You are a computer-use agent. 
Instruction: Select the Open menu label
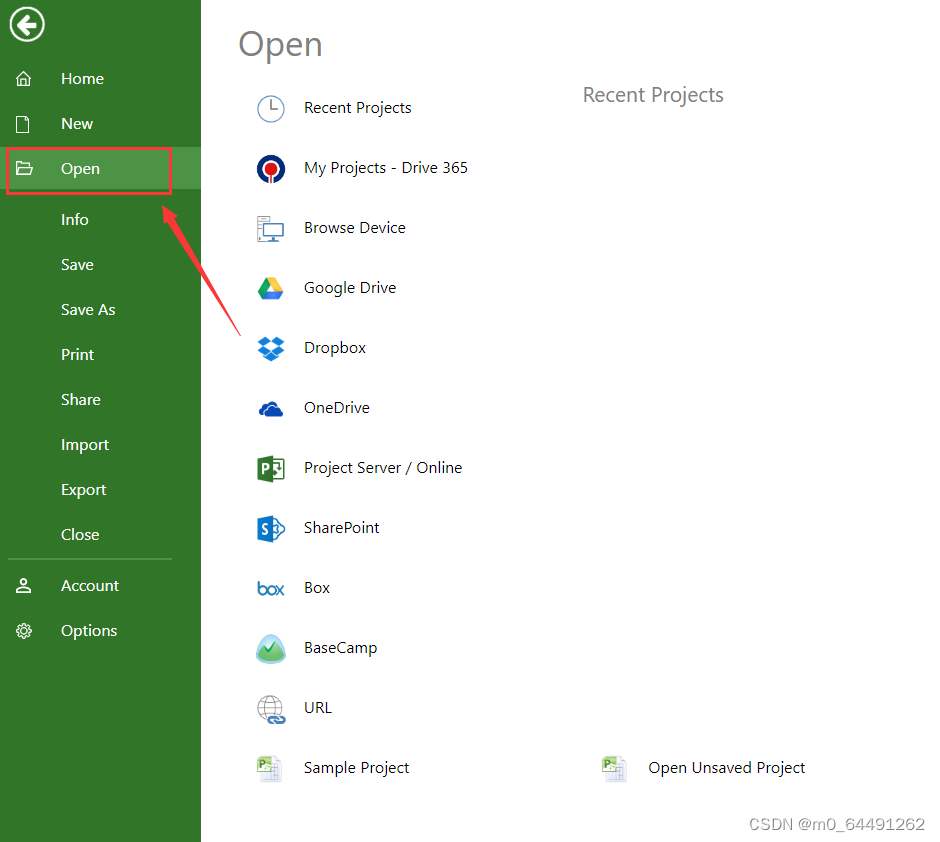(x=80, y=168)
